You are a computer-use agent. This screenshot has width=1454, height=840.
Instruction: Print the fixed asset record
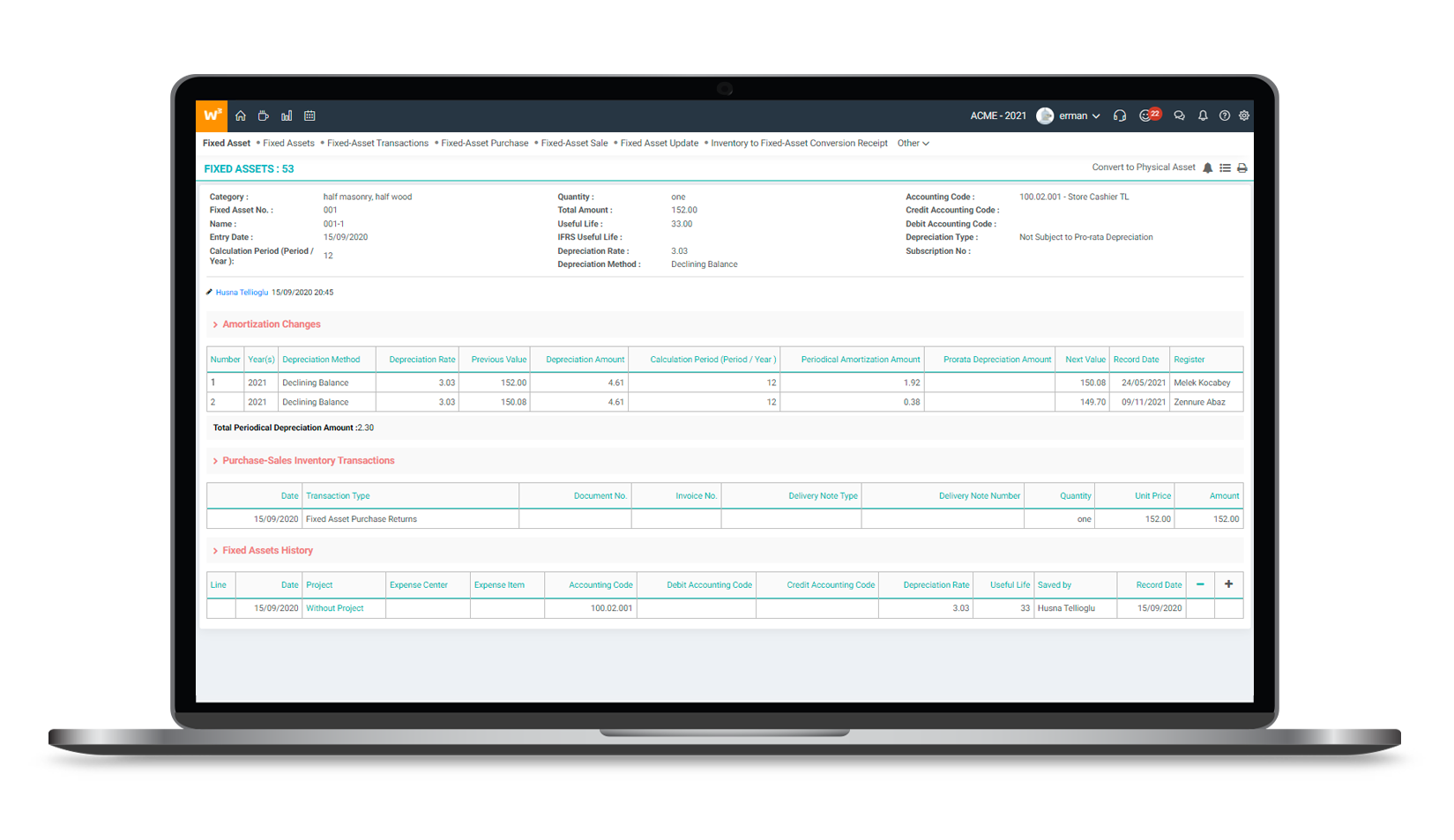point(1241,168)
